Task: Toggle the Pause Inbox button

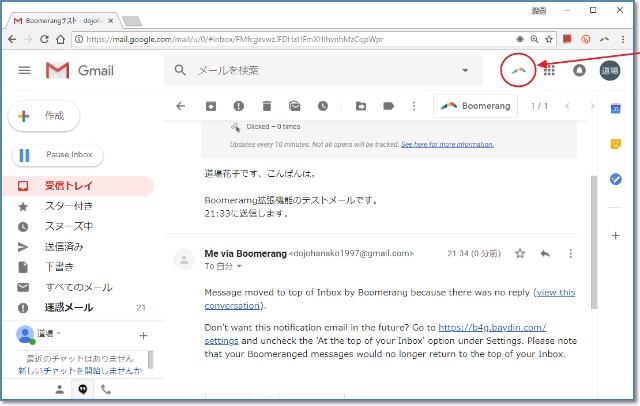Action: 58,155
